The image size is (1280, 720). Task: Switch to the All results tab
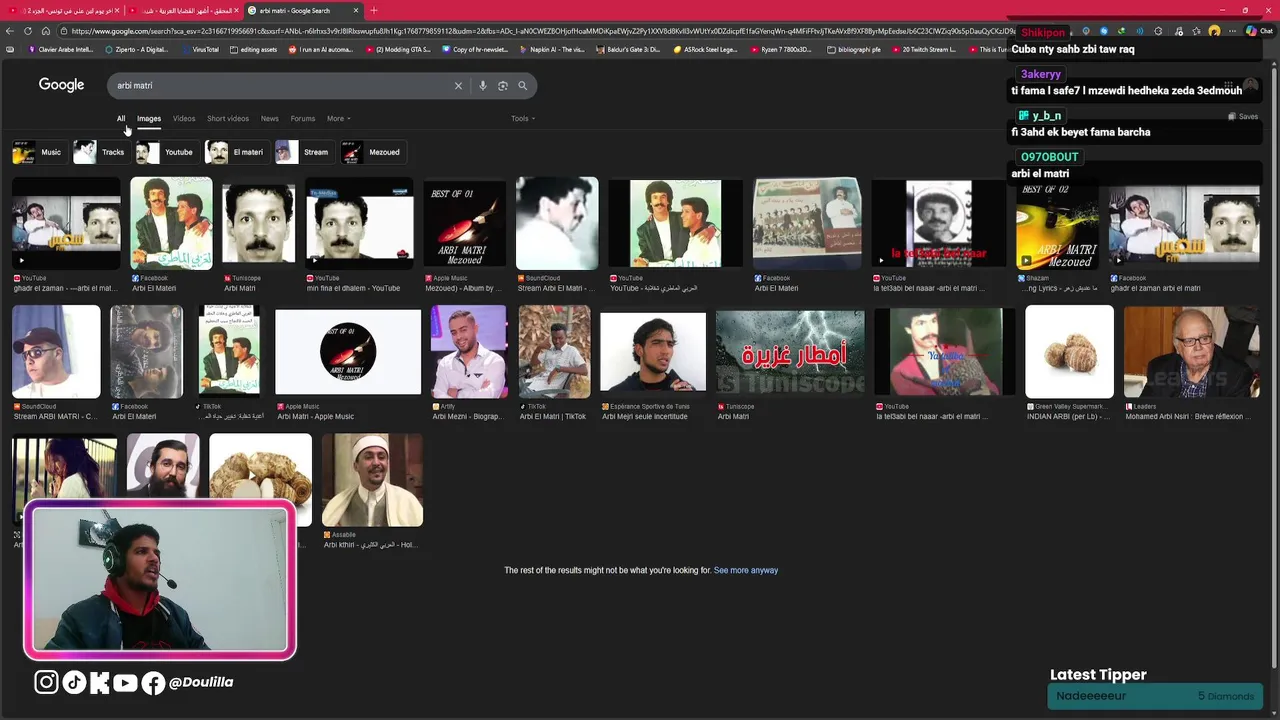point(121,119)
